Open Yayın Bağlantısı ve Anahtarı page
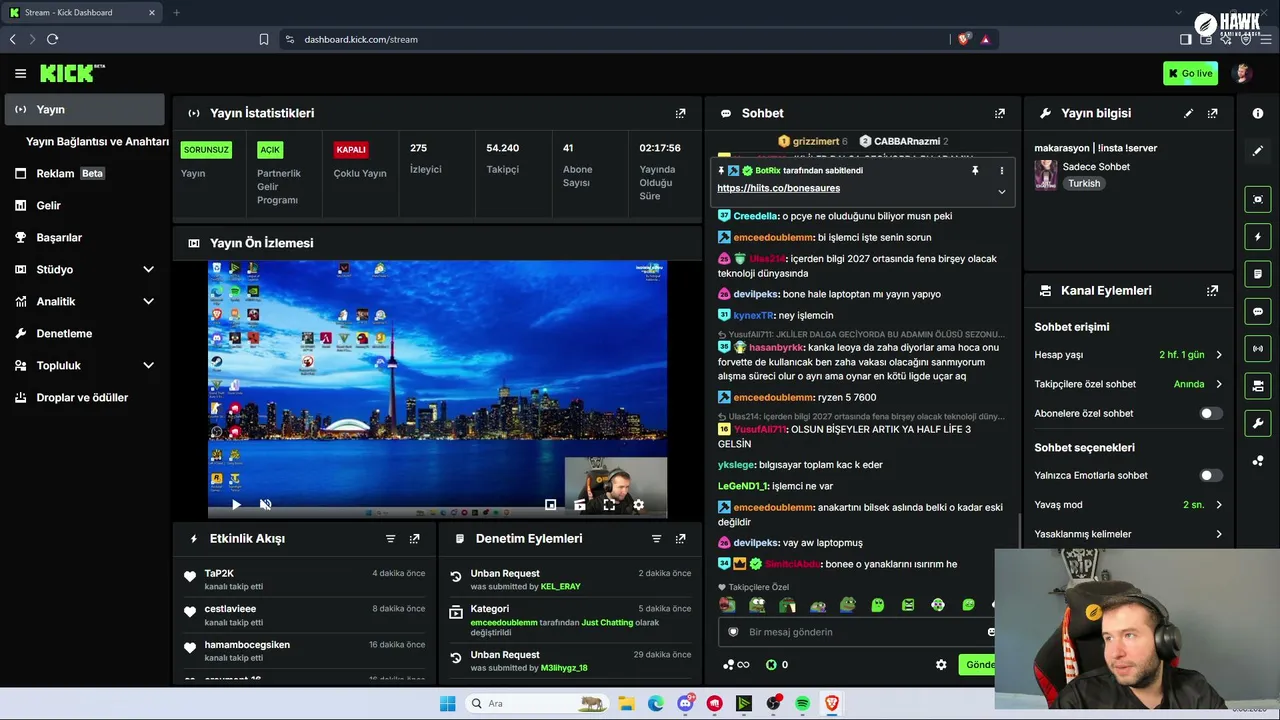 click(96, 141)
